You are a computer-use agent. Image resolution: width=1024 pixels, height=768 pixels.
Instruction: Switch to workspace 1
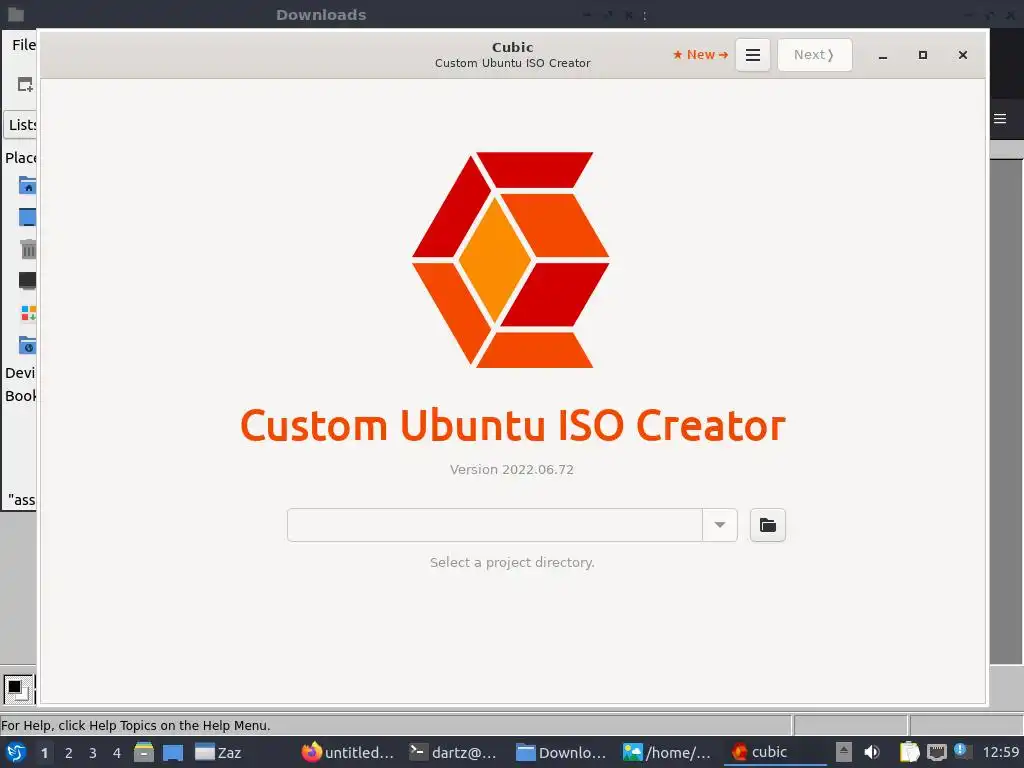44,753
